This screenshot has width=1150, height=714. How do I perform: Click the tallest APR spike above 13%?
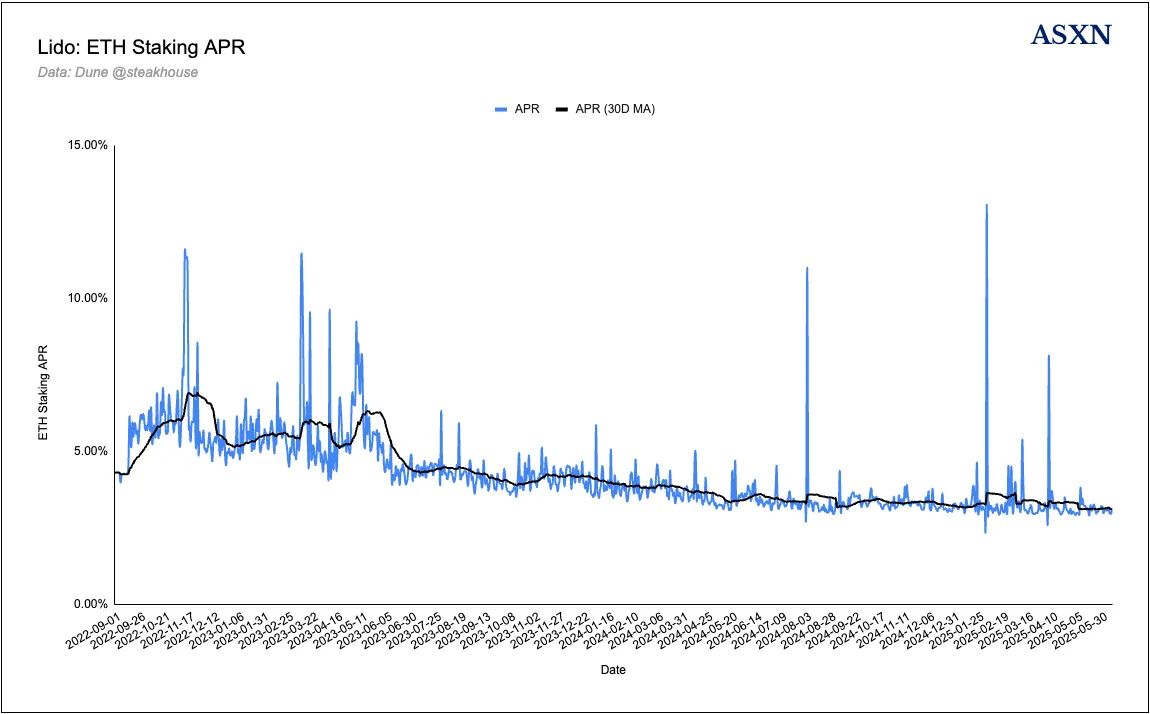(986, 205)
